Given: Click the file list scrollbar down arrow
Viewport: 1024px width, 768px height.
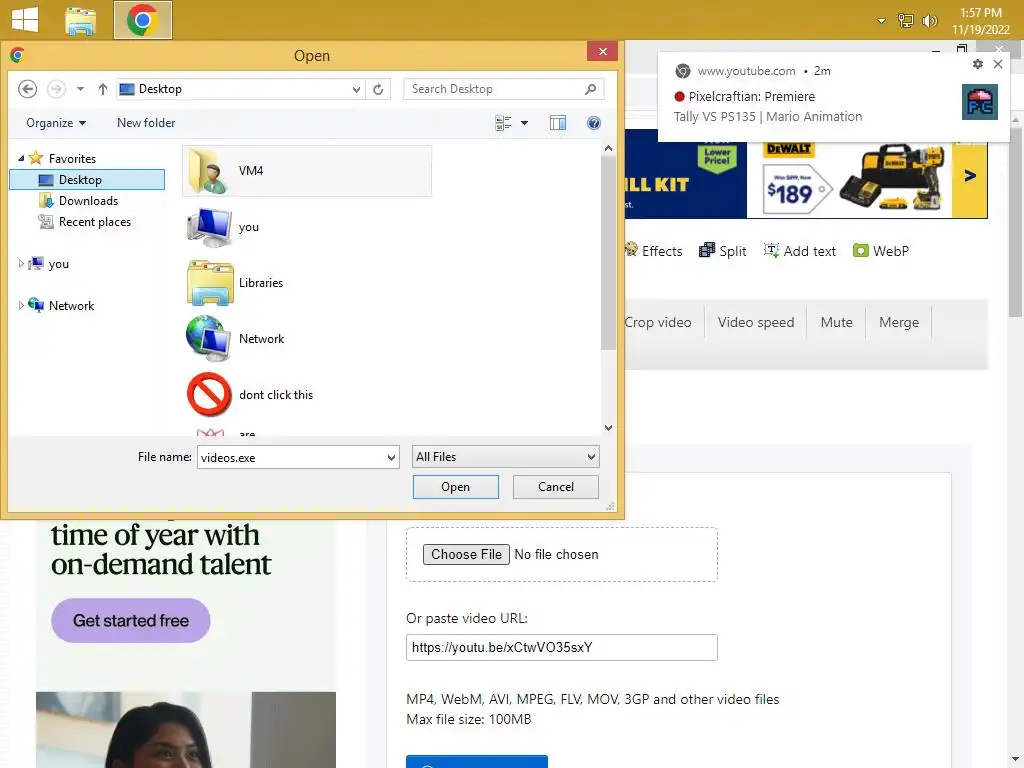Looking at the screenshot, I should (x=608, y=428).
